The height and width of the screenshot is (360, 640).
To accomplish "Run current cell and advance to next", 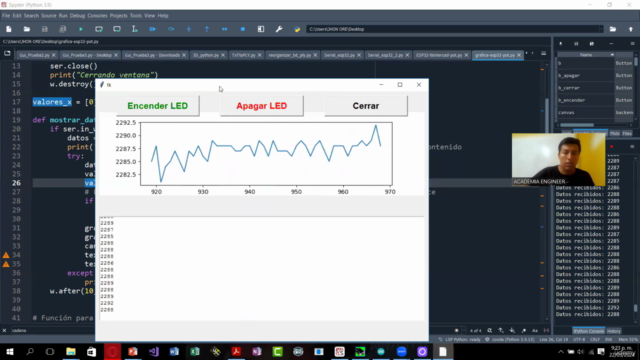I will [117, 29].
